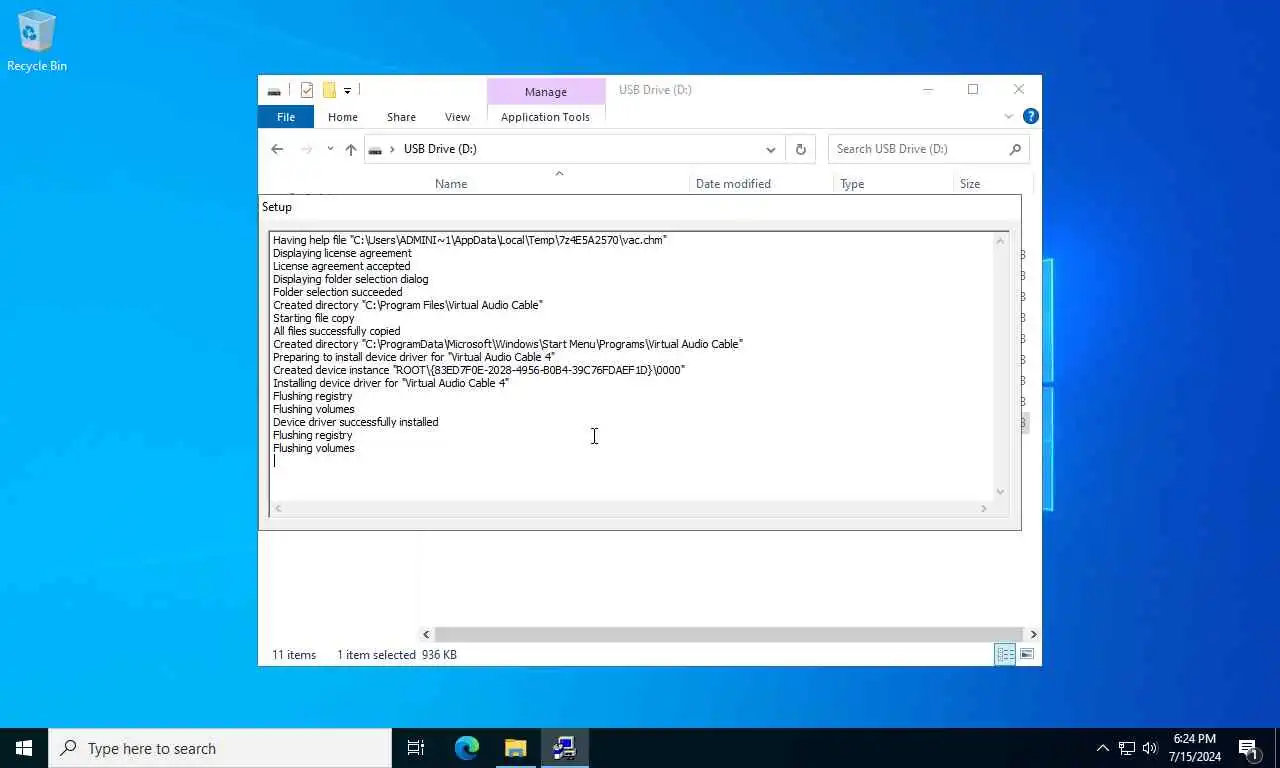Open the Windows Start menu
1280x768 pixels.
24,748
